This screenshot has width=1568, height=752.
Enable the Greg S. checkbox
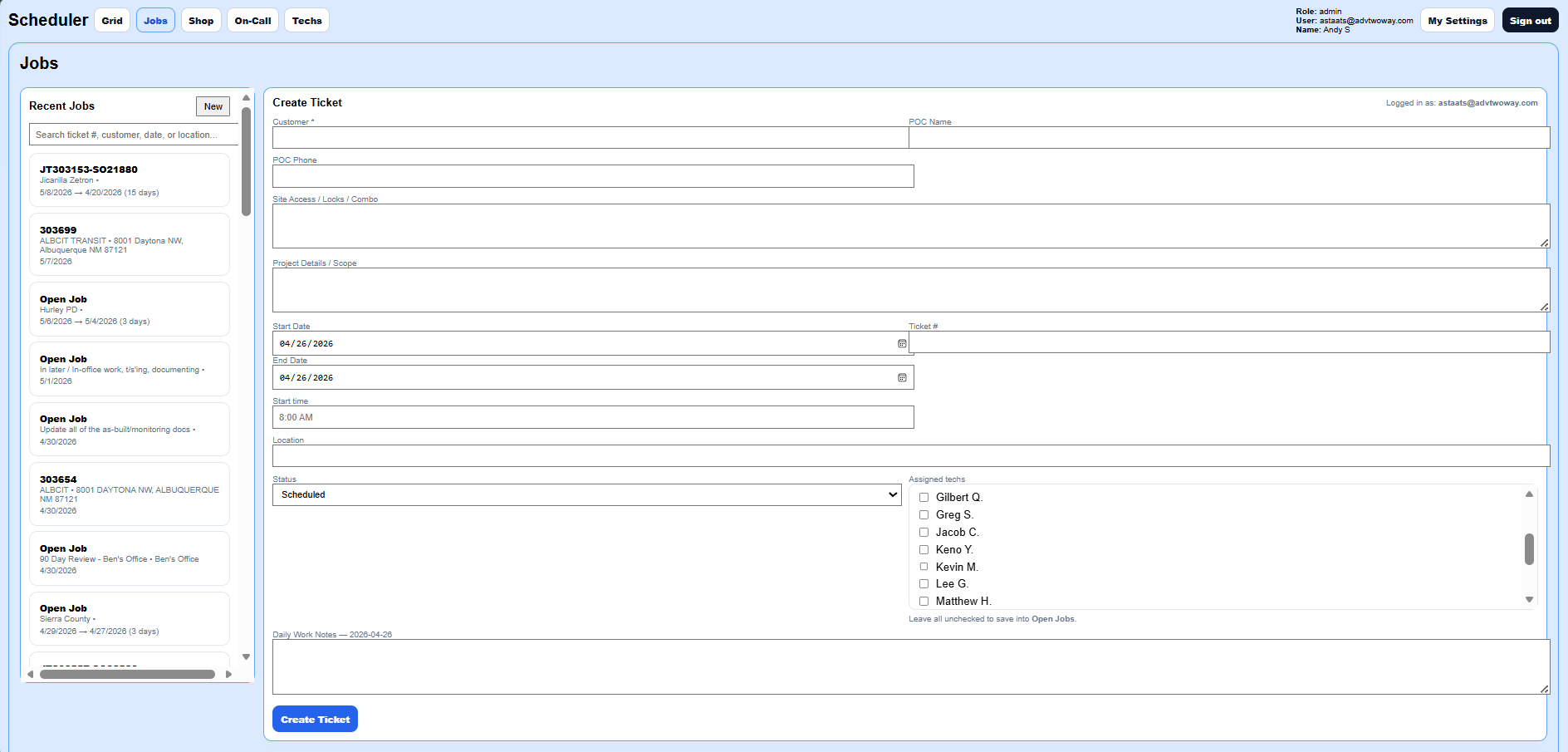(x=924, y=514)
